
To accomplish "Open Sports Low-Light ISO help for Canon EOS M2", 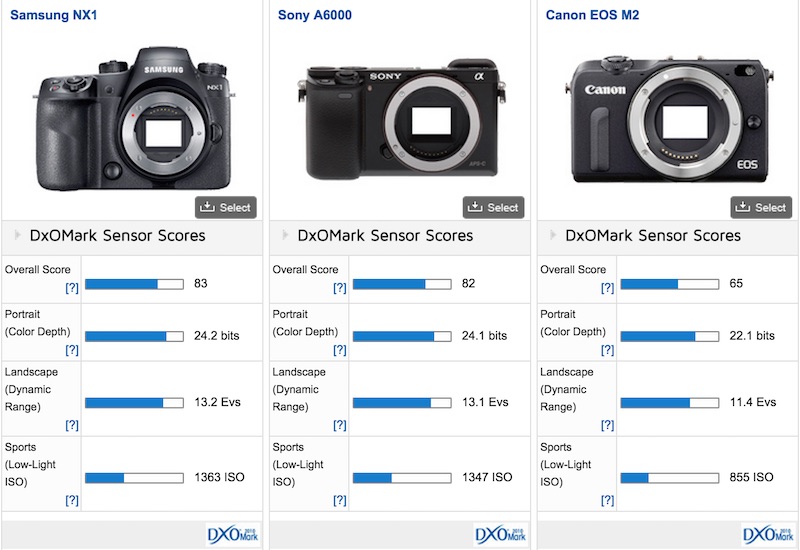I will [x=607, y=500].
